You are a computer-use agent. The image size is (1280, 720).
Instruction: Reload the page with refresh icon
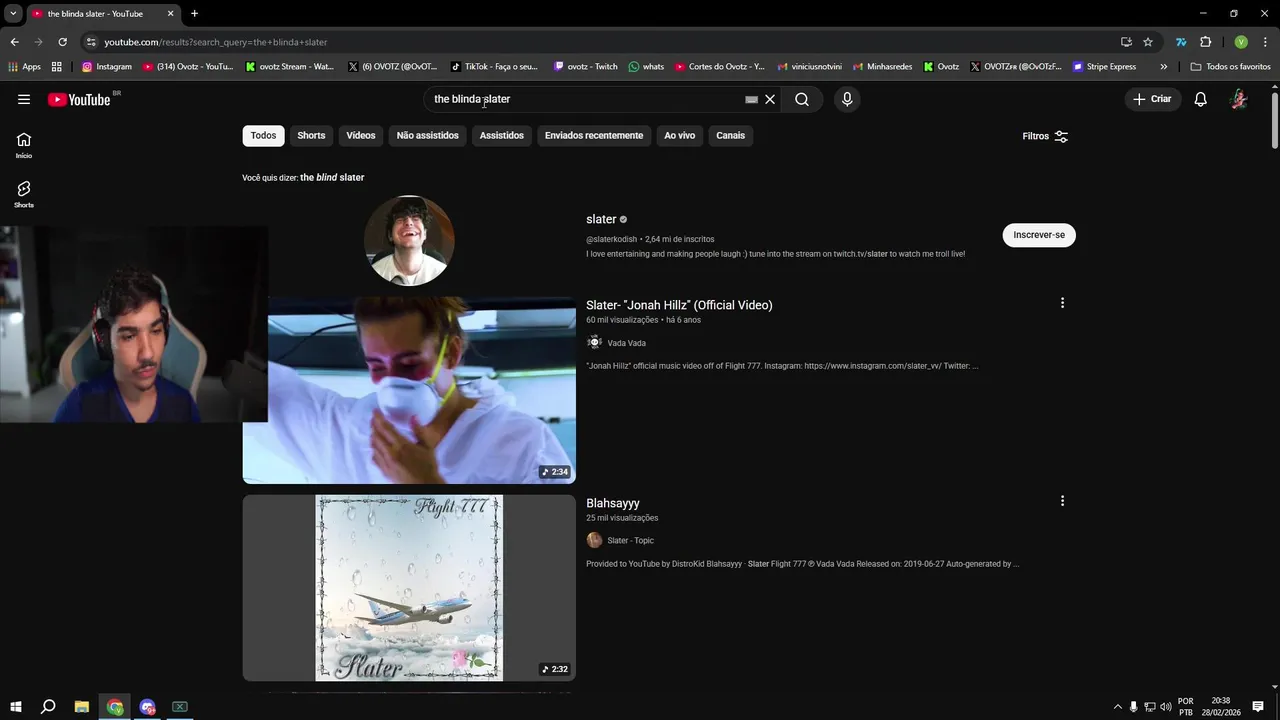click(62, 42)
